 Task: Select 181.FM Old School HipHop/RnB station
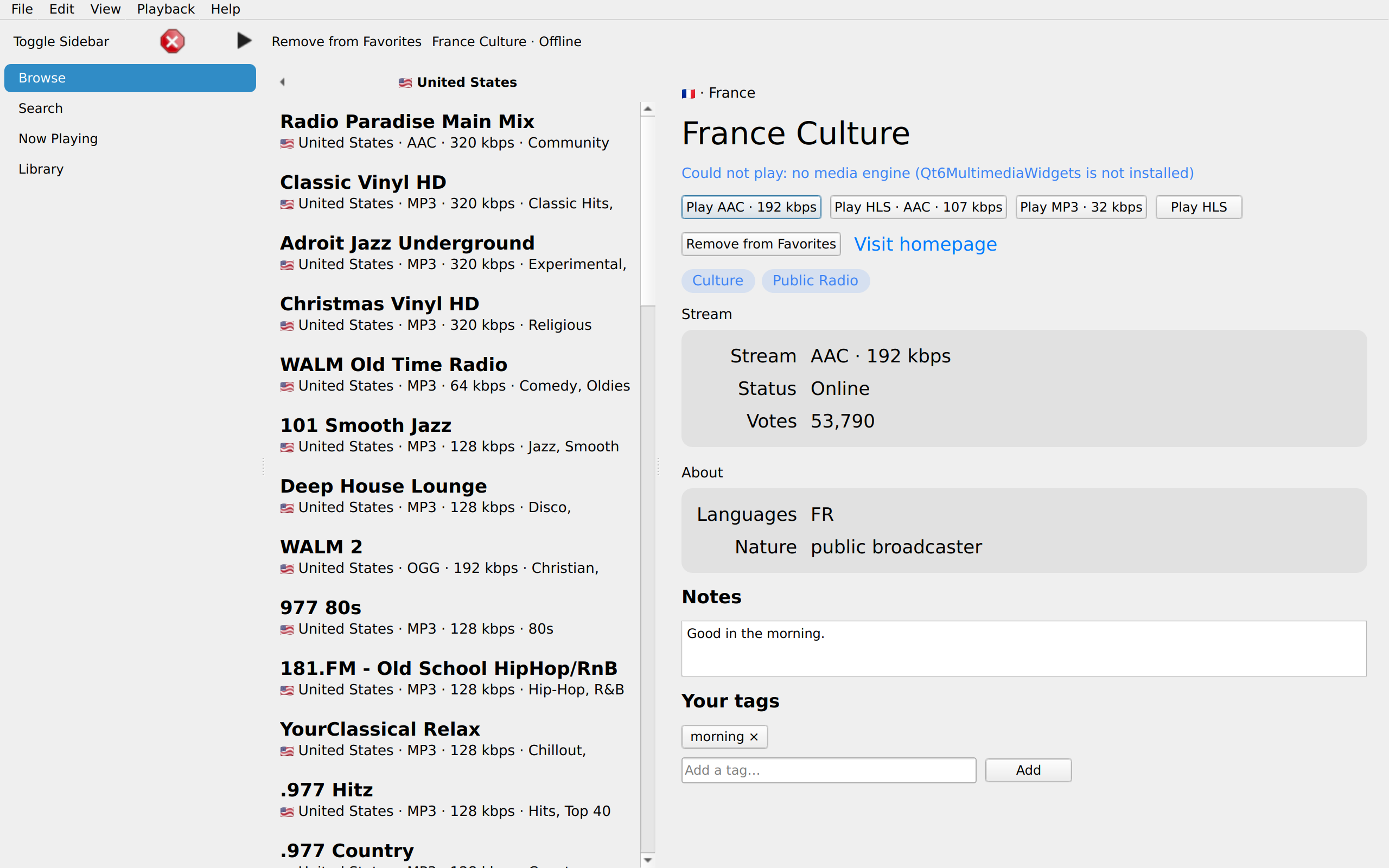(x=456, y=679)
